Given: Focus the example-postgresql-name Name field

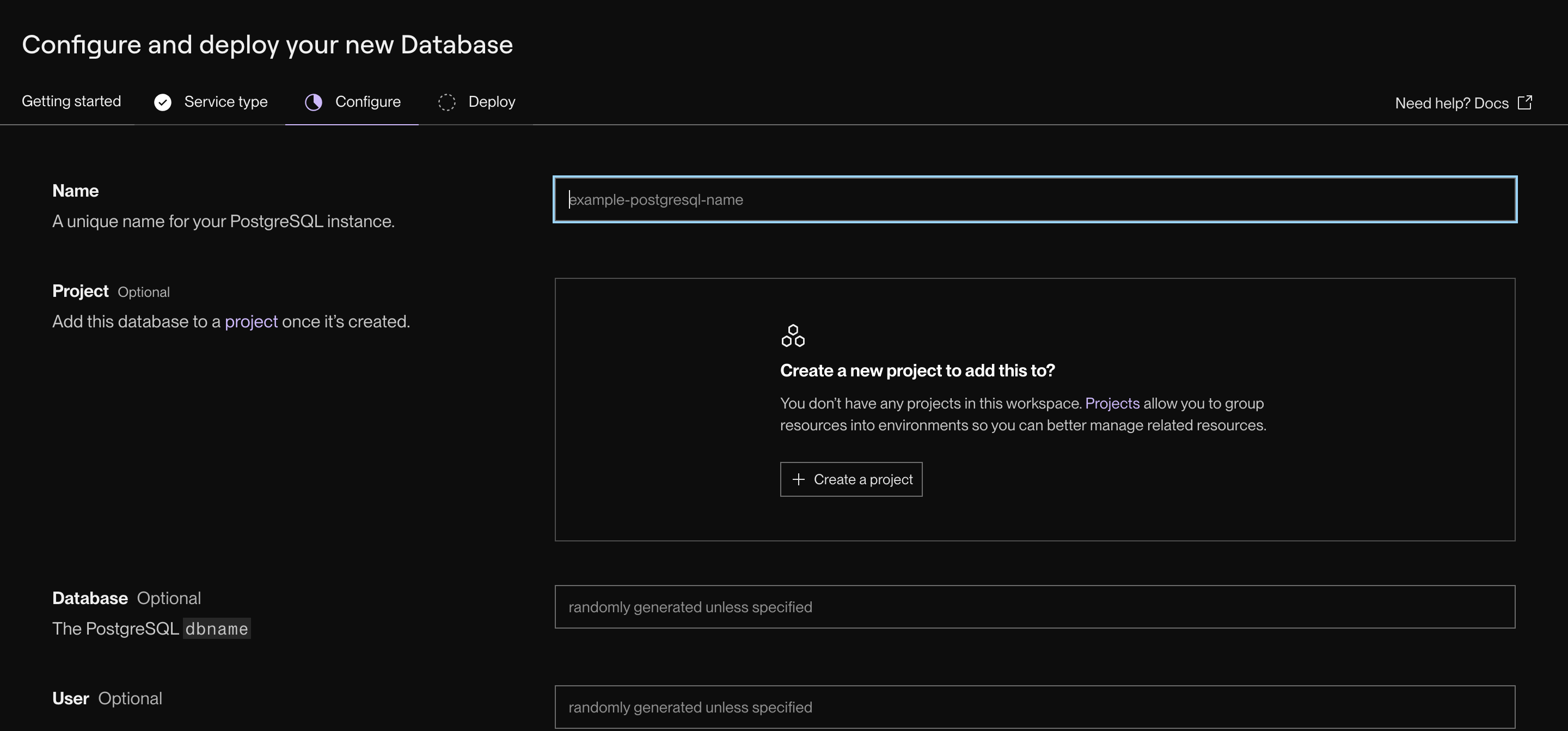Looking at the screenshot, I should [x=1035, y=200].
